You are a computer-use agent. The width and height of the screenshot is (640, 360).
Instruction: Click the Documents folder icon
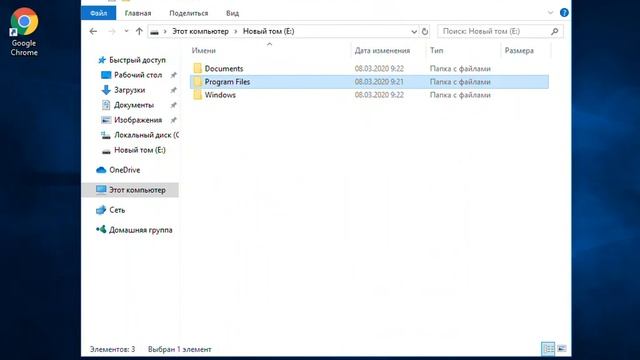pyautogui.click(x=198, y=68)
